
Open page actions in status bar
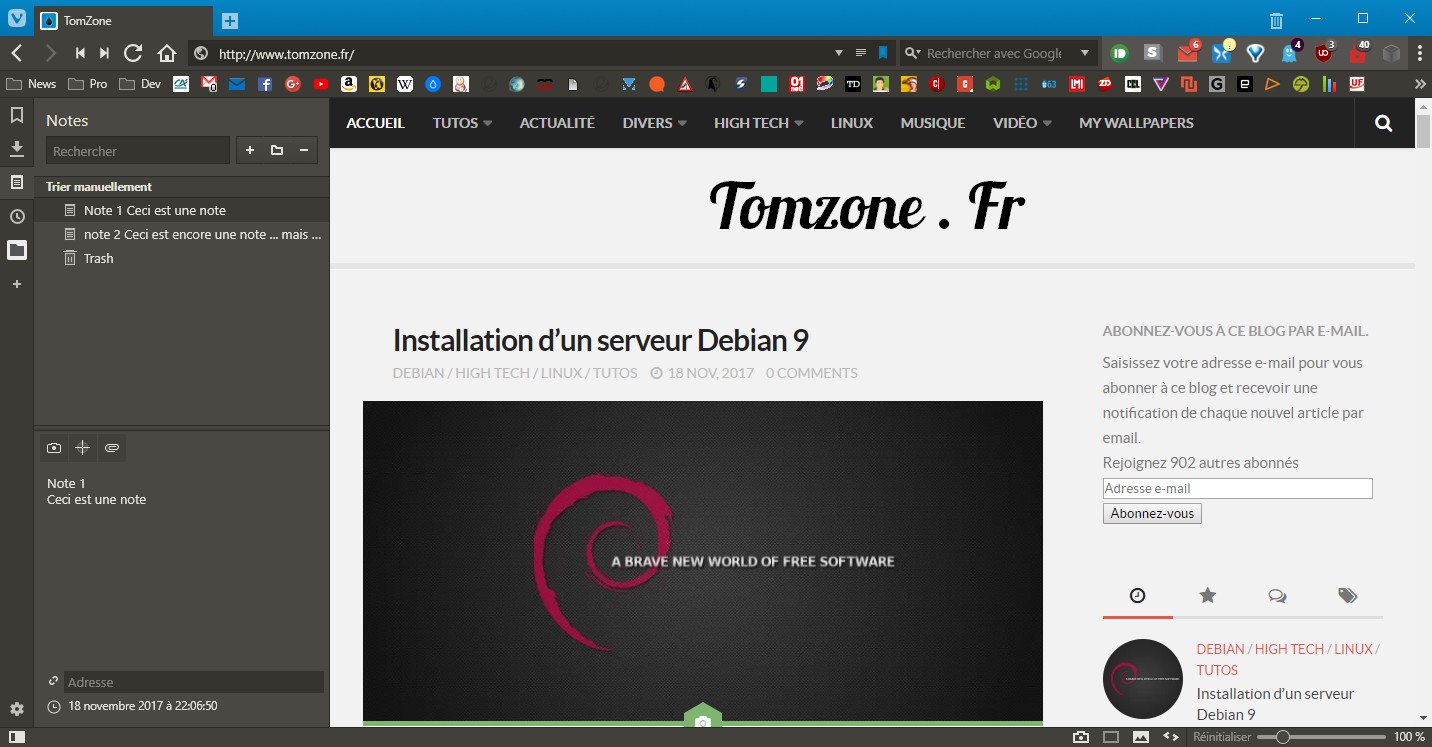pos(1171,737)
